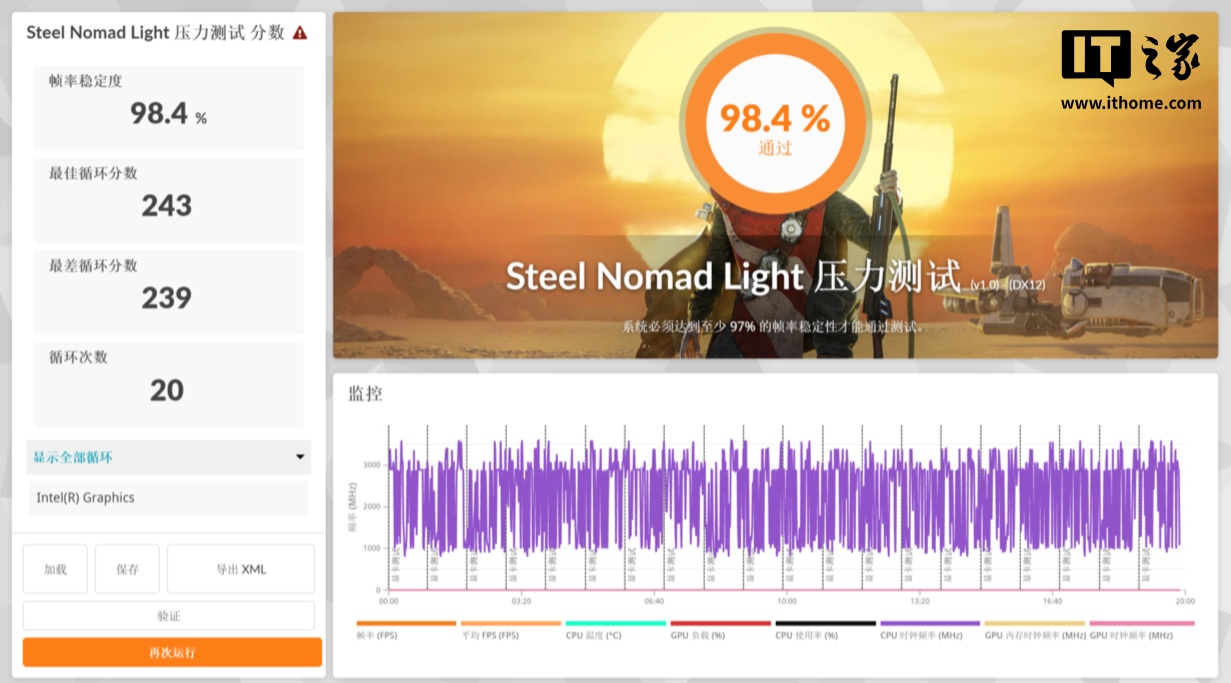Click the black CPU 使用率 color swatch
The width and height of the screenshot is (1231, 683).
(825, 623)
